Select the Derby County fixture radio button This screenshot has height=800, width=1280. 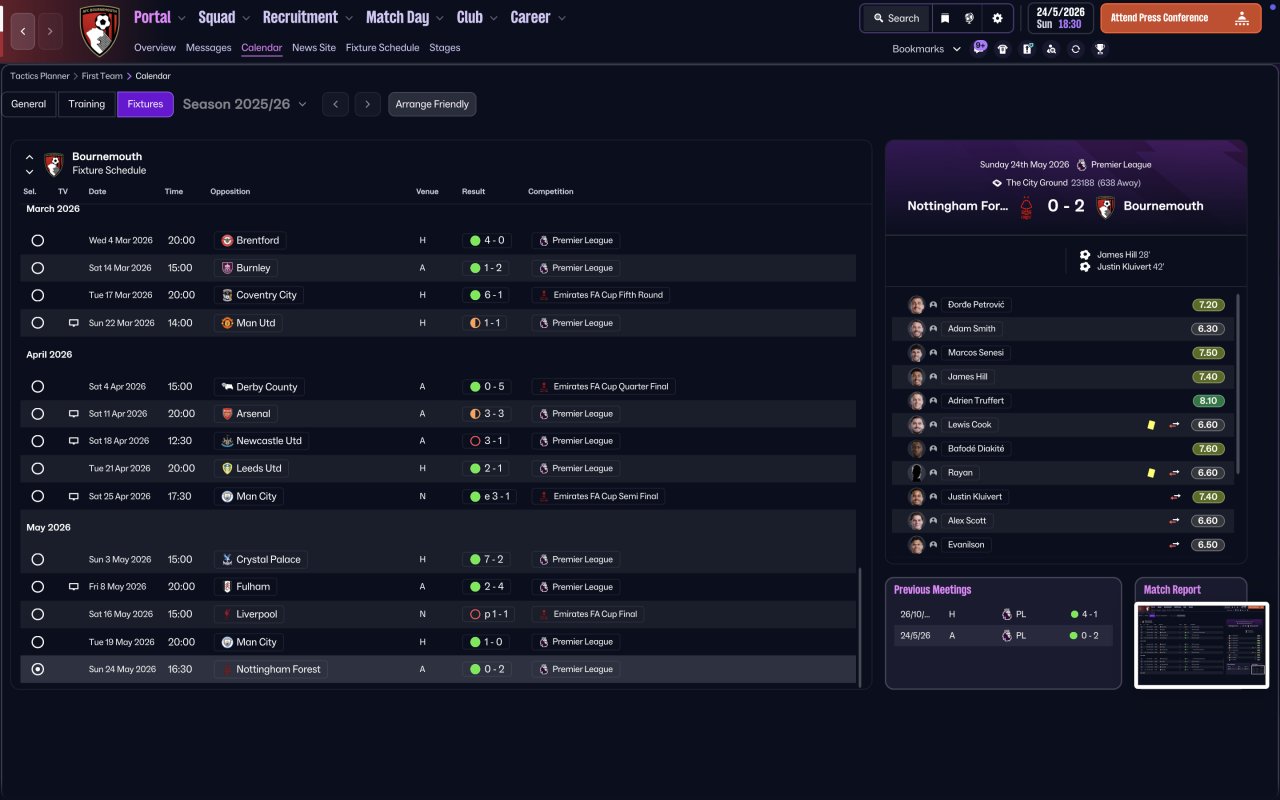tap(38, 387)
